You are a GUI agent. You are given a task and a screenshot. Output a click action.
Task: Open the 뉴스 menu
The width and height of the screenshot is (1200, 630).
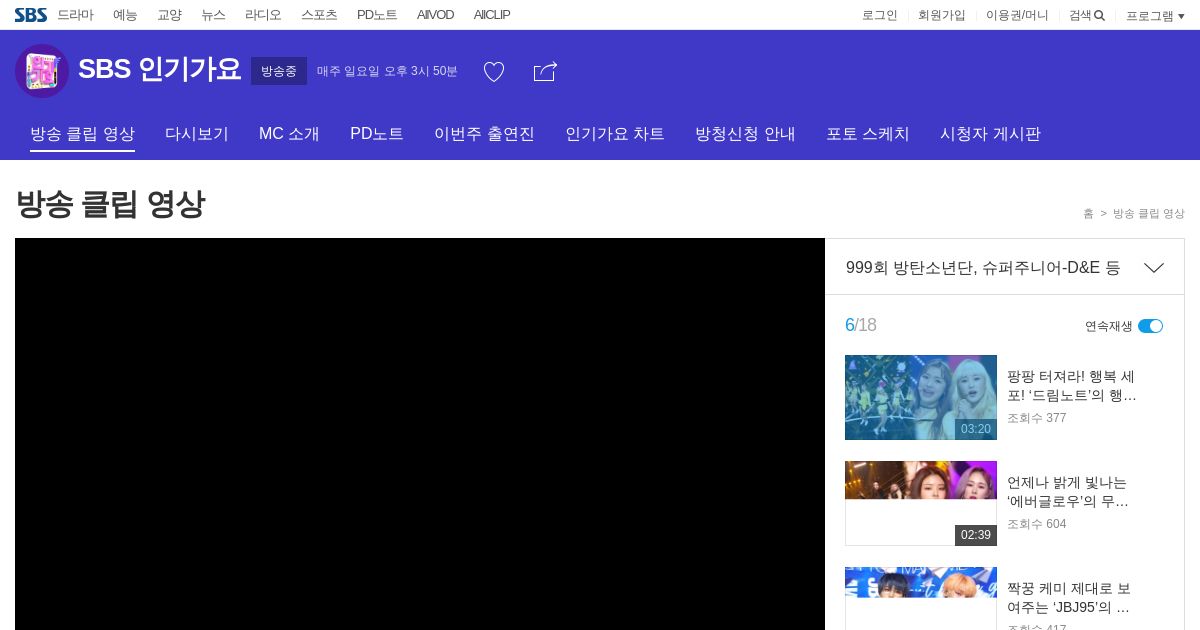[213, 15]
